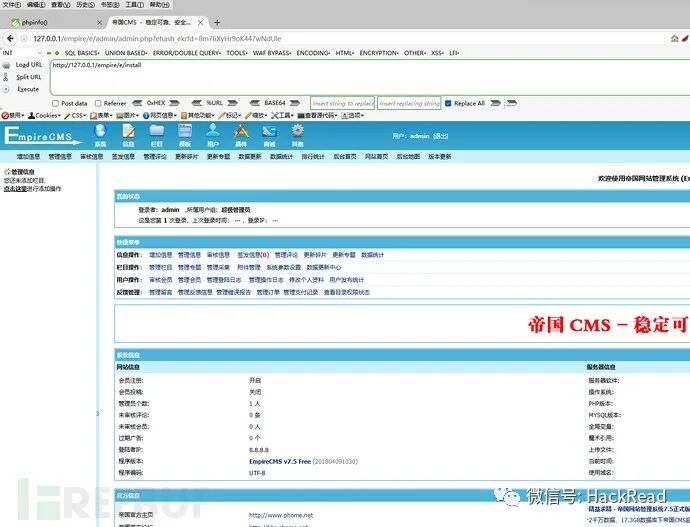Open the 查看源代码 (View Source) dropdown
The image size is (690, 527).
pyautogui.click(x=318, y=115)
